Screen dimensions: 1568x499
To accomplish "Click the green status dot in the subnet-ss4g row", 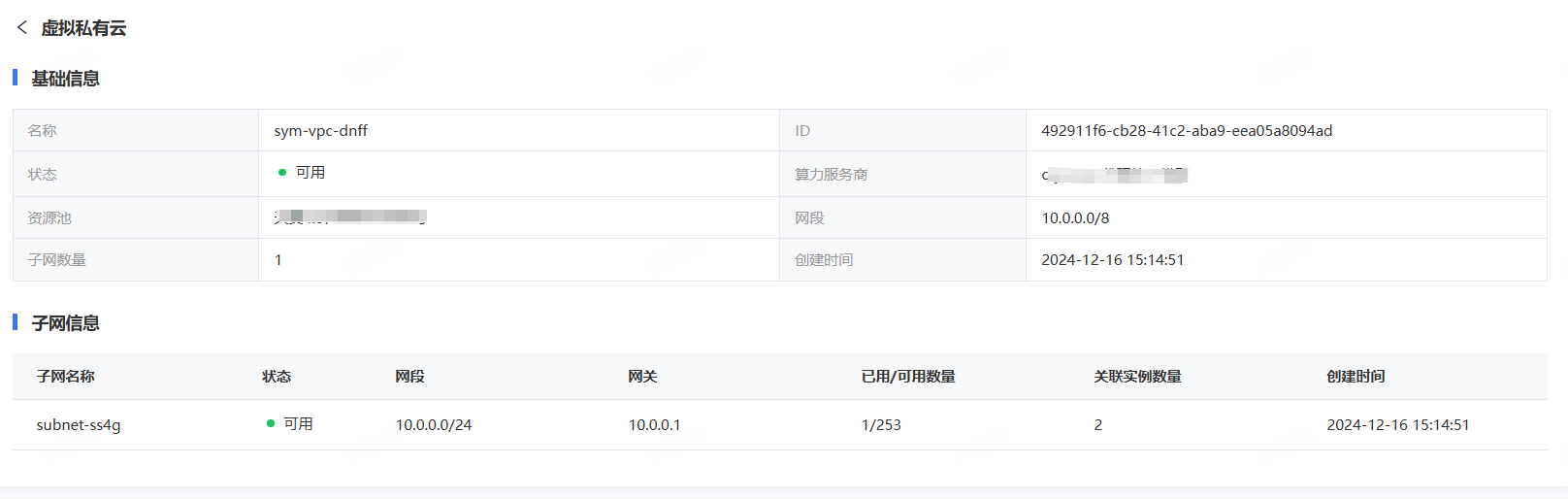I will (271, 423).
